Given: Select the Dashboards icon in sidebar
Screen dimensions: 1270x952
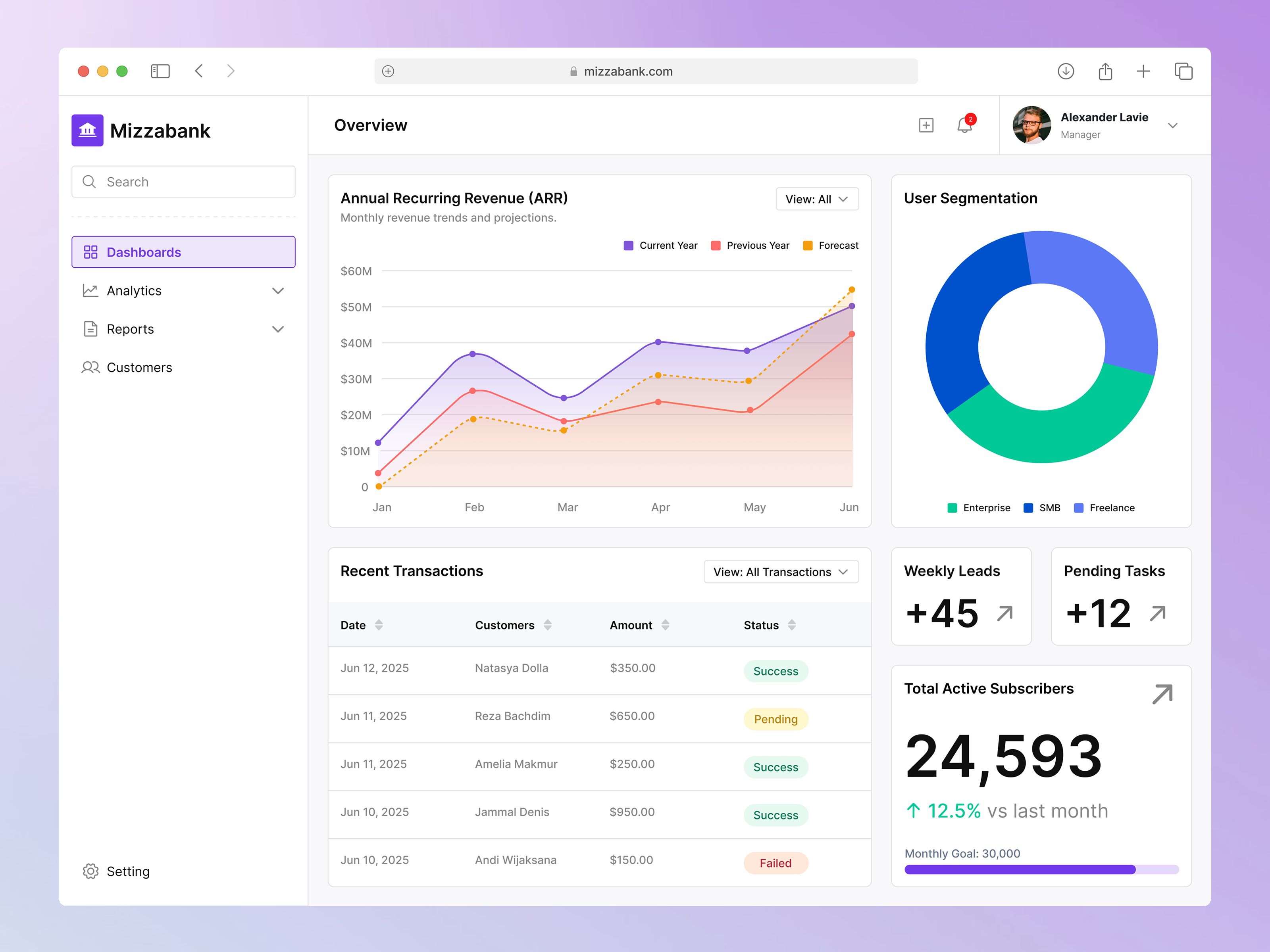Looking at the screenshot, I should pos(91,251).
